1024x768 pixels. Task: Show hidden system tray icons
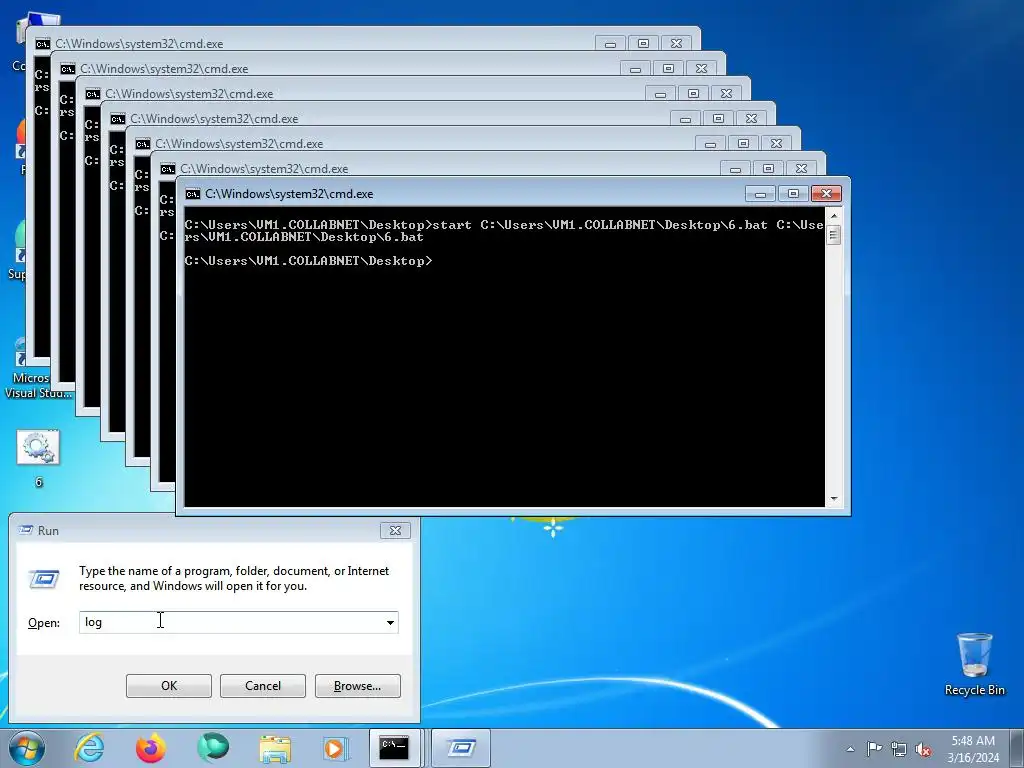[850, 749]
